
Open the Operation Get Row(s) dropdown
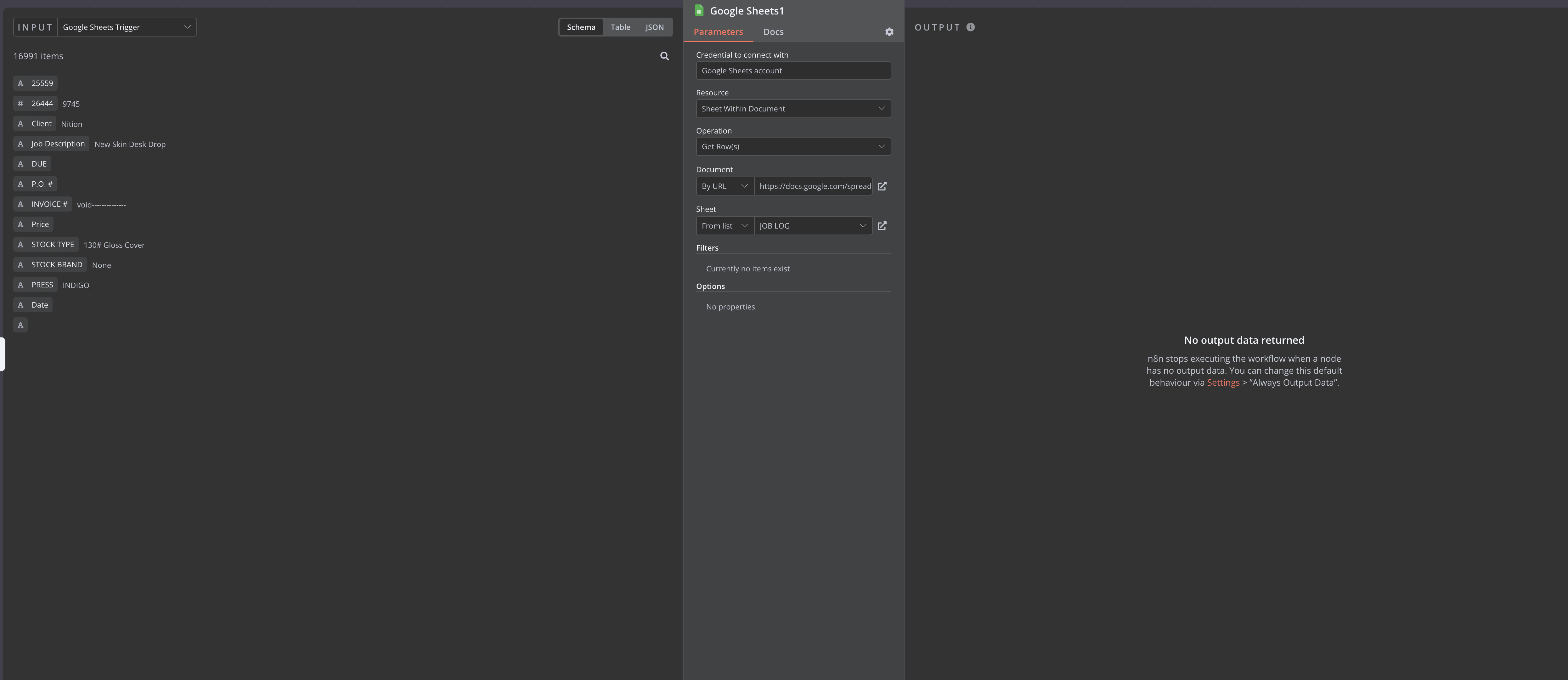[792, 146]
